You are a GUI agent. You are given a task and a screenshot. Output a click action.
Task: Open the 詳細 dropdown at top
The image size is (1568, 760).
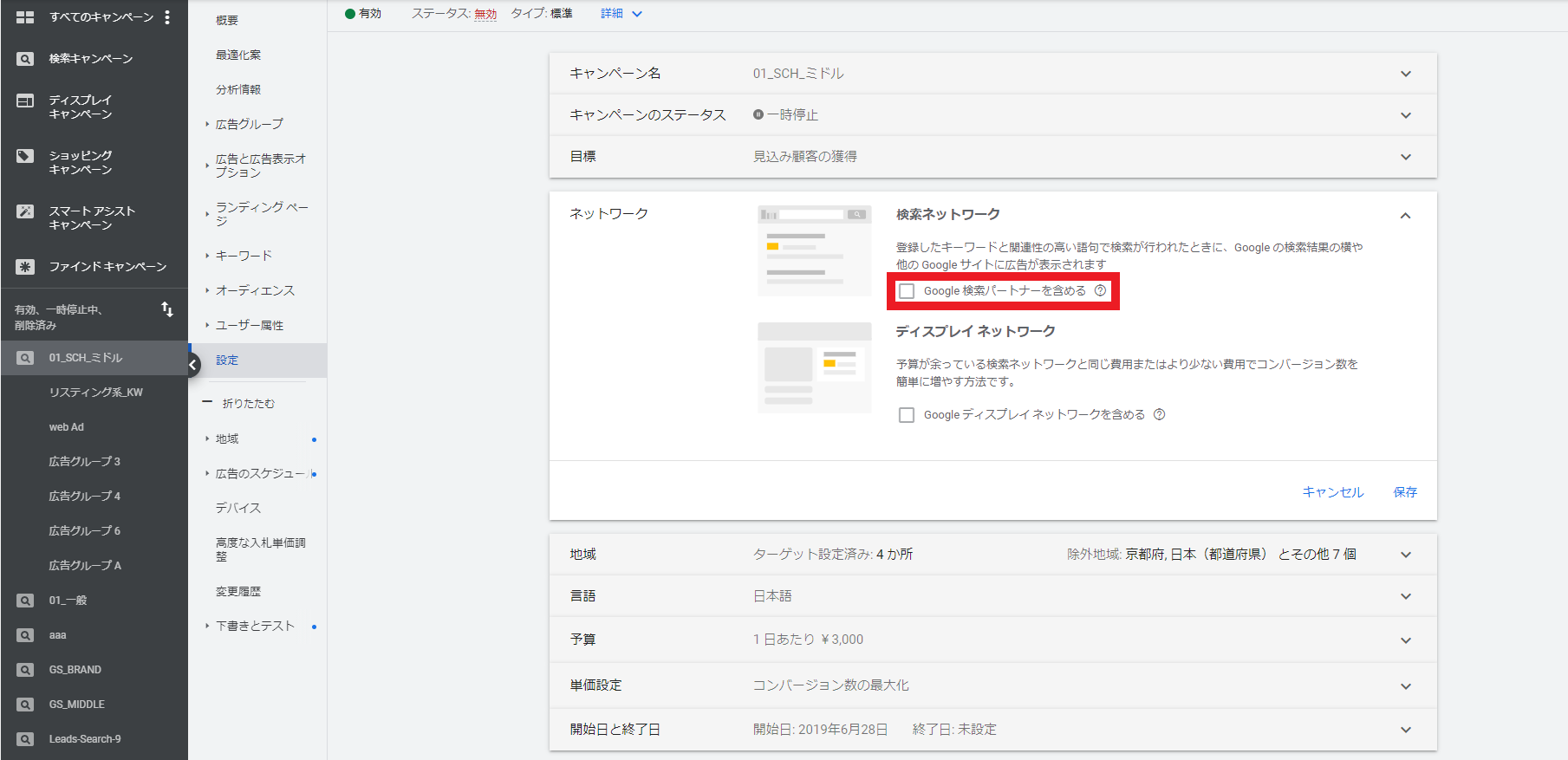pos(621,14)
